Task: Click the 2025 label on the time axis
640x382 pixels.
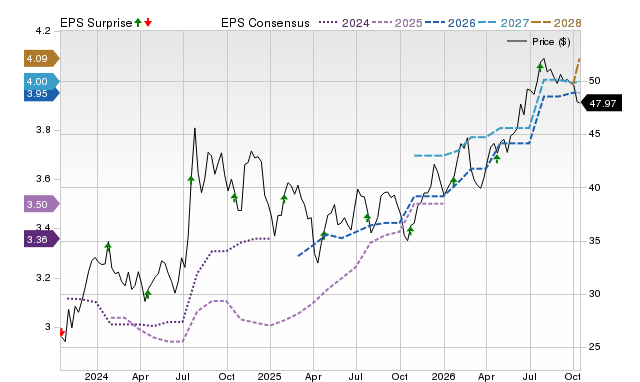Action: tap(270, 376)
